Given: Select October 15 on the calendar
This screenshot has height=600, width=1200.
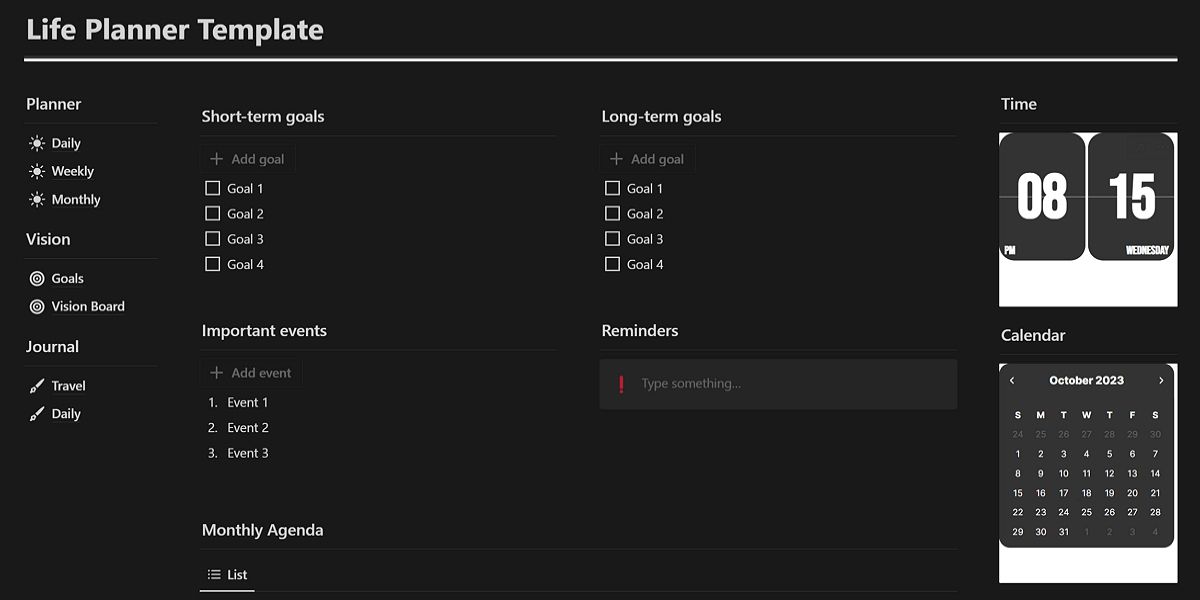Looking at the screenshot, I should tap(1017, 492).
